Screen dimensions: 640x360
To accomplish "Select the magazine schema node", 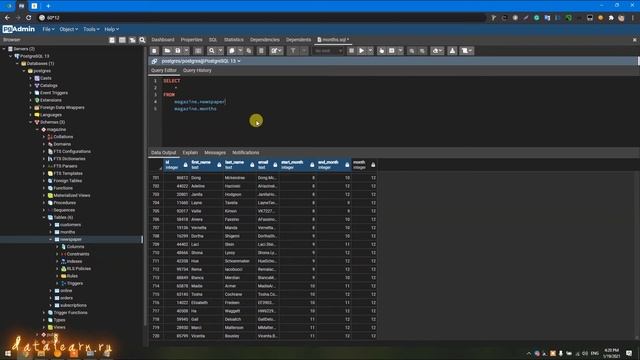I will coord(56,129).
